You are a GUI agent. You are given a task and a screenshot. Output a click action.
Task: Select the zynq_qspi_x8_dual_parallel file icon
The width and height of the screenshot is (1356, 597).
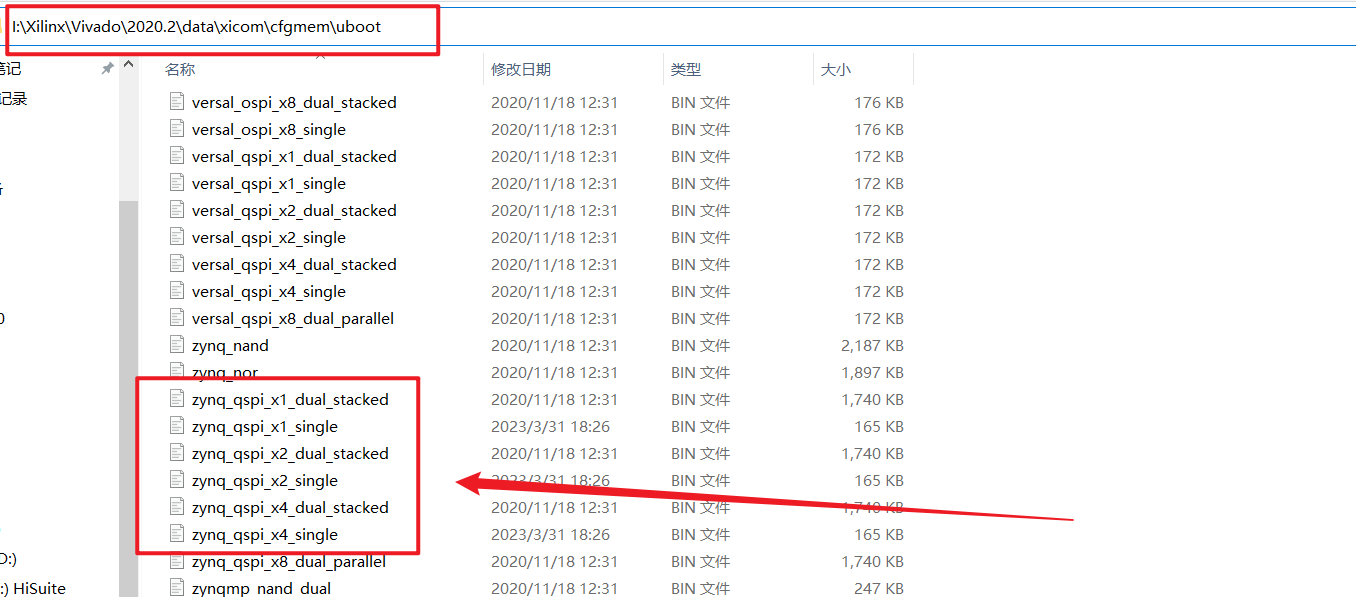coord(177,561)
